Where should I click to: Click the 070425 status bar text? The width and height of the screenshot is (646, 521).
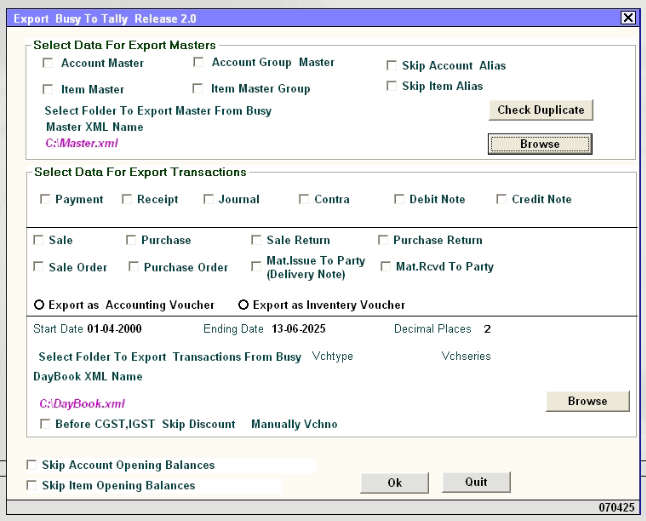click(x=616, y=507)
